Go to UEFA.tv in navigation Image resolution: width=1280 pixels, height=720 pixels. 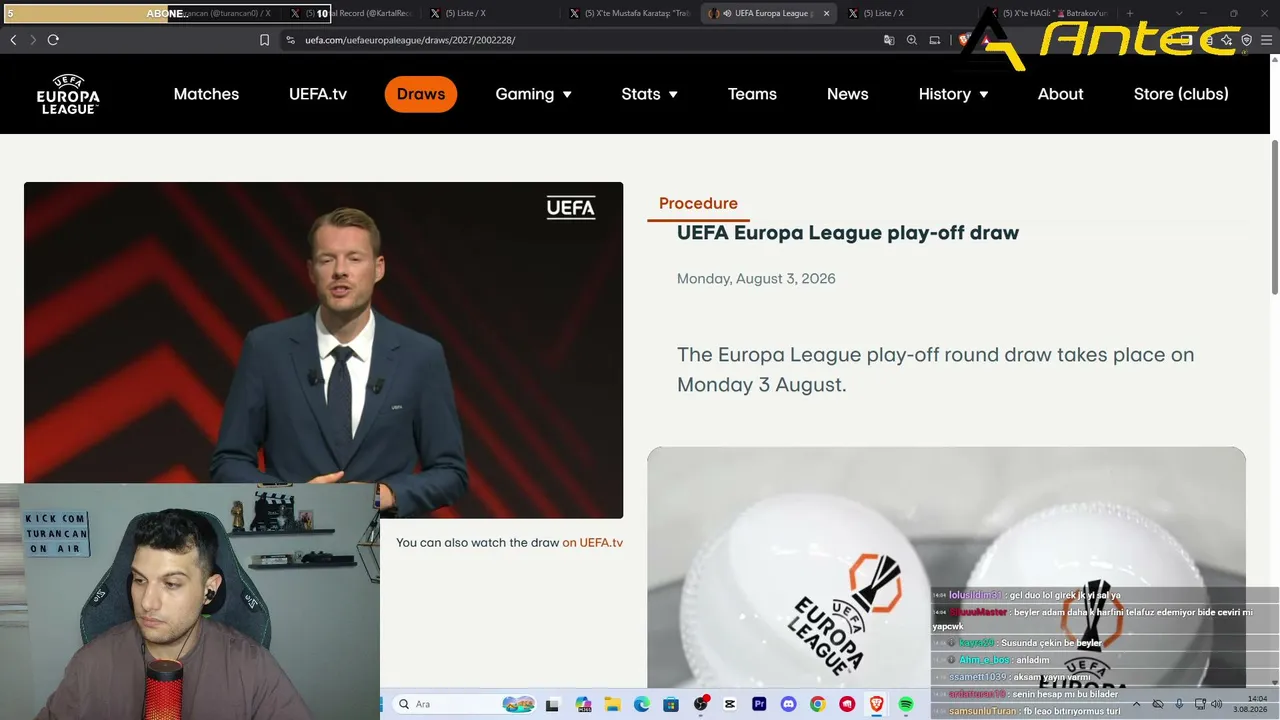318,94
